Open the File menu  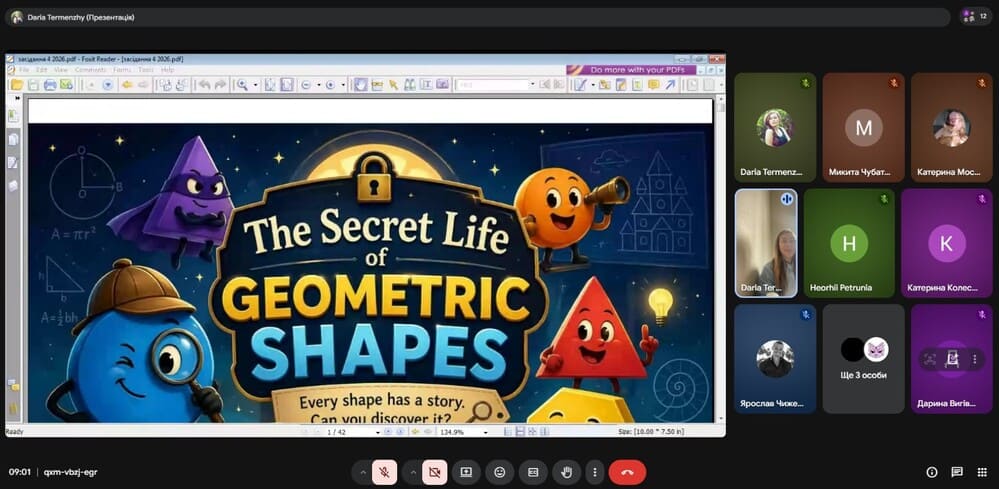point(24,69)
